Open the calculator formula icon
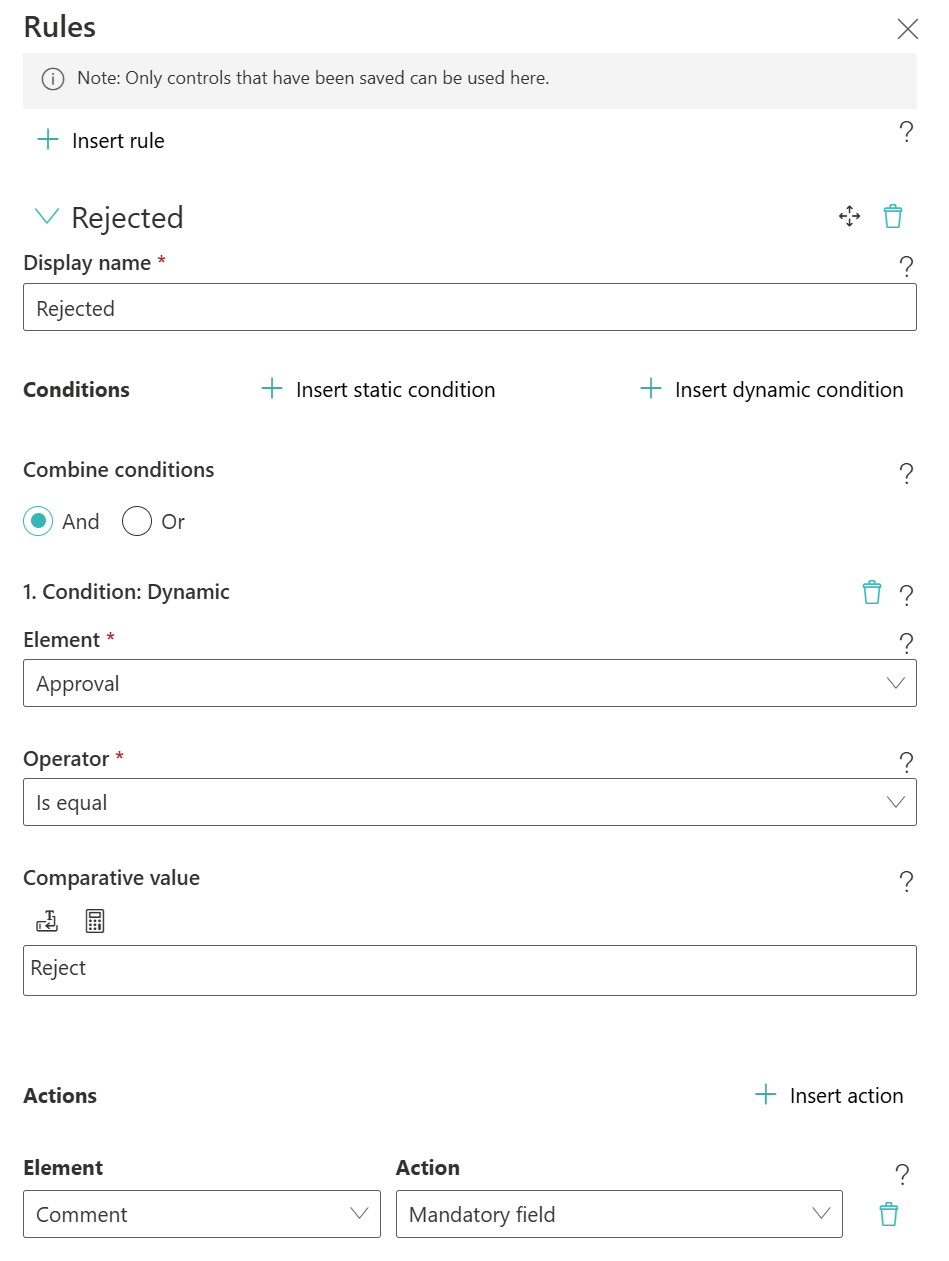Screen dimensions: 949x1261 95,921
